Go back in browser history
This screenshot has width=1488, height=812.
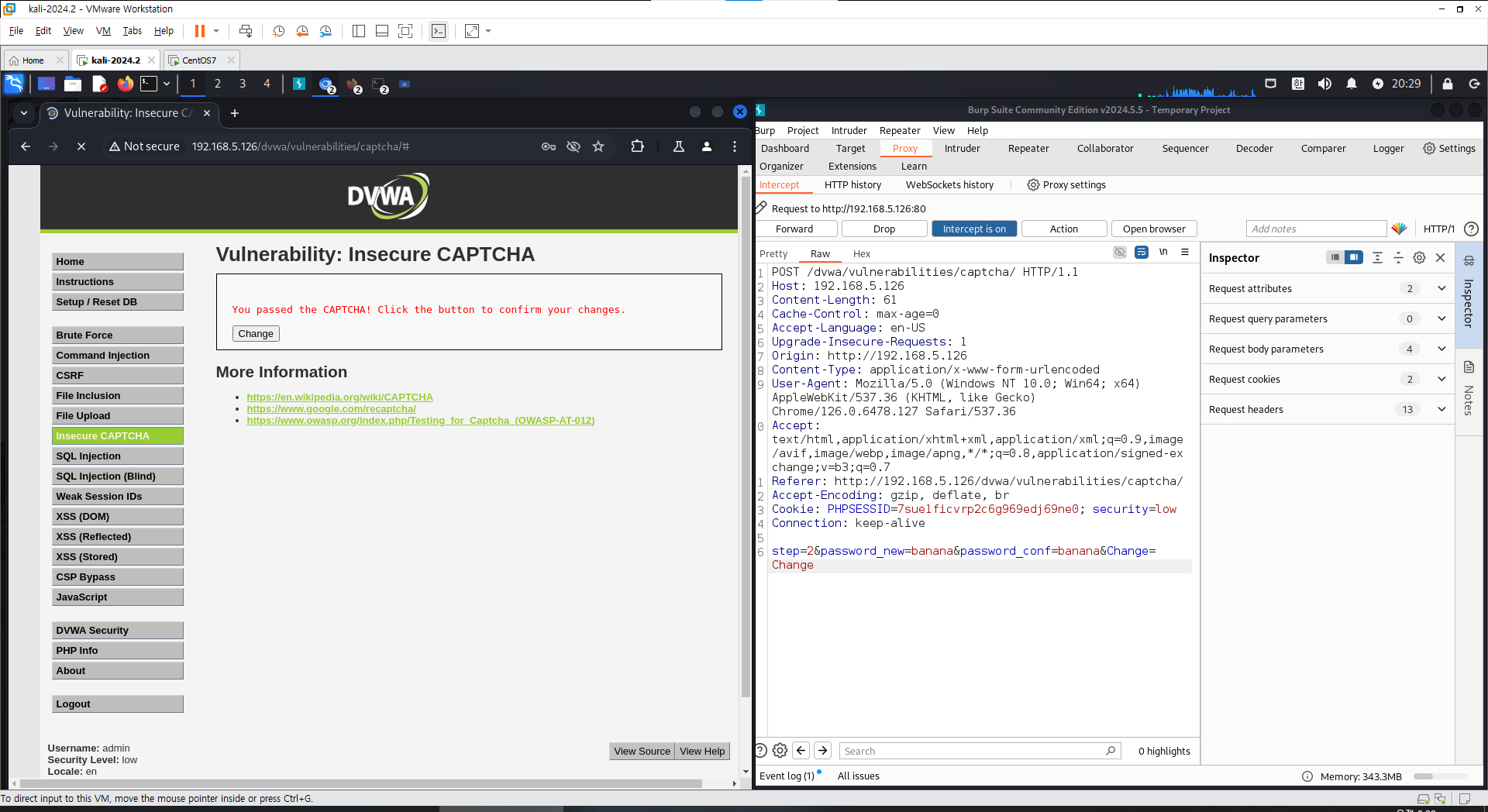[x=26, y=146]
